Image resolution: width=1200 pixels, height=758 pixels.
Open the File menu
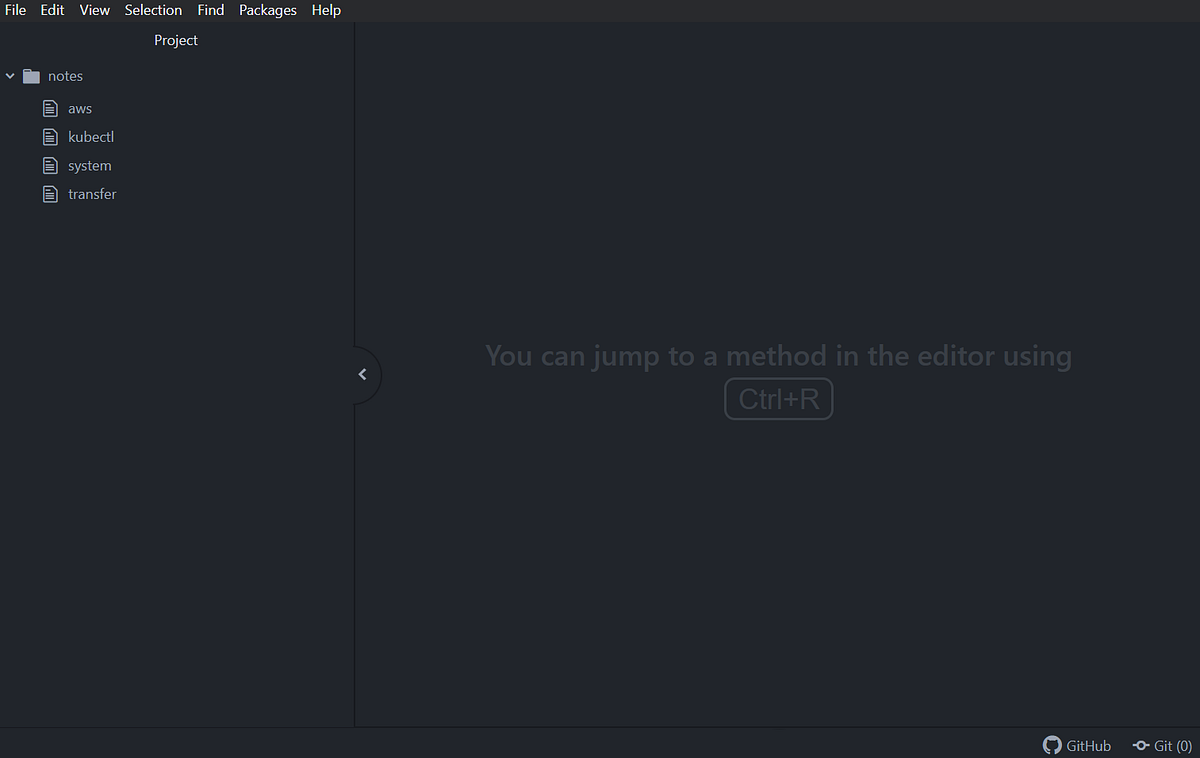click(15, 10)
